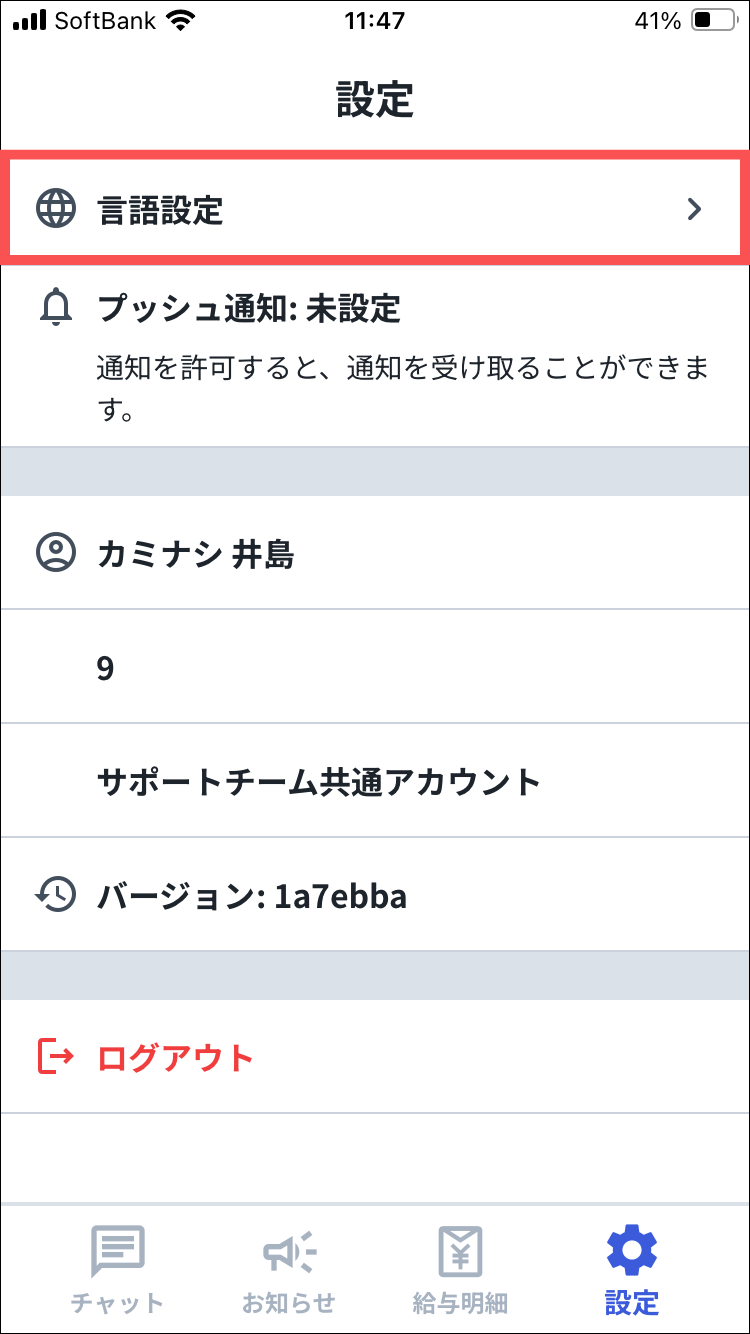This screenshot has height=1334, width=750.
Task: Tap the bell icon for push notifications
Action: click(56, 308)
